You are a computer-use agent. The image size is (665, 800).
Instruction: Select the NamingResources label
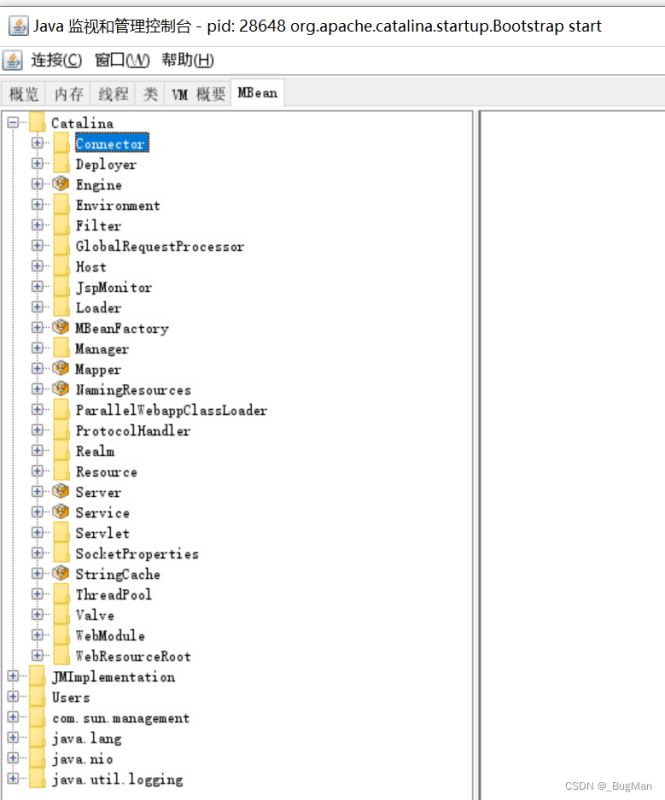(x=133, y=390)
